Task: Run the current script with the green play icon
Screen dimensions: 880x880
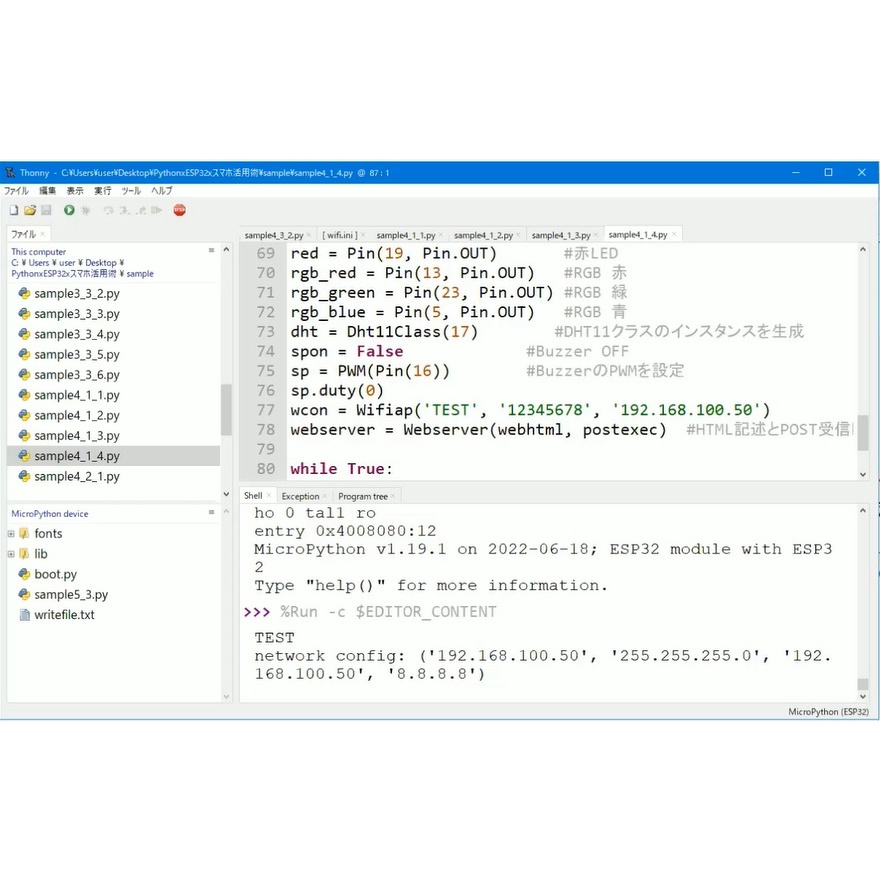Action: (x=69, y=210)
